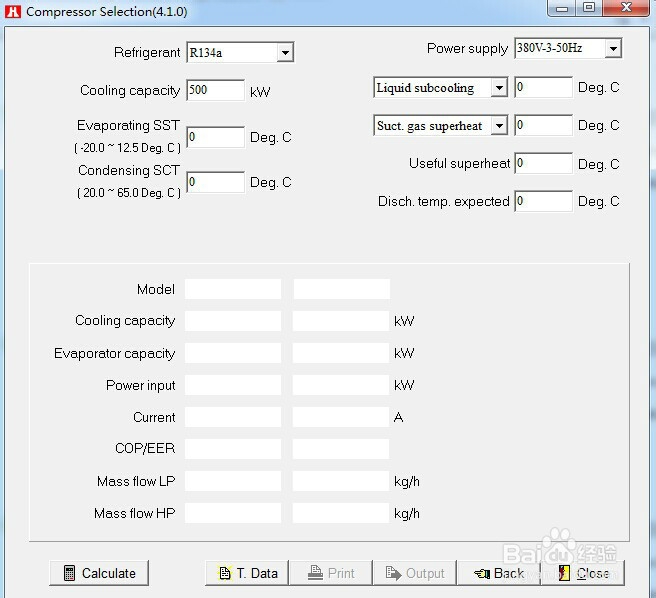
Task: Expand the Power supply dropdown arrow
Action: coord(613,49)
